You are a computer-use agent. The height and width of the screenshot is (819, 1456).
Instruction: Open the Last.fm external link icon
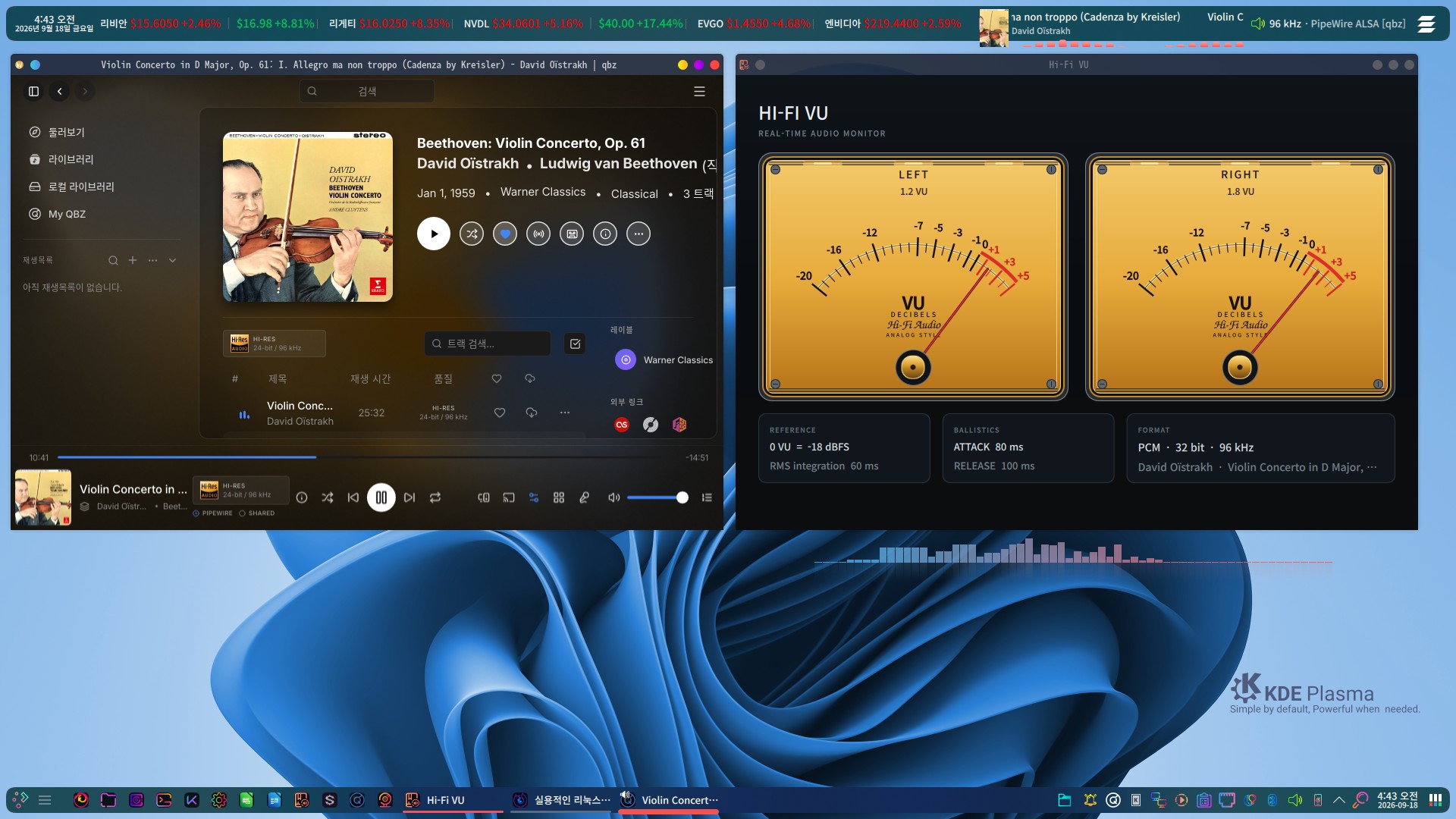coord(622,425)
